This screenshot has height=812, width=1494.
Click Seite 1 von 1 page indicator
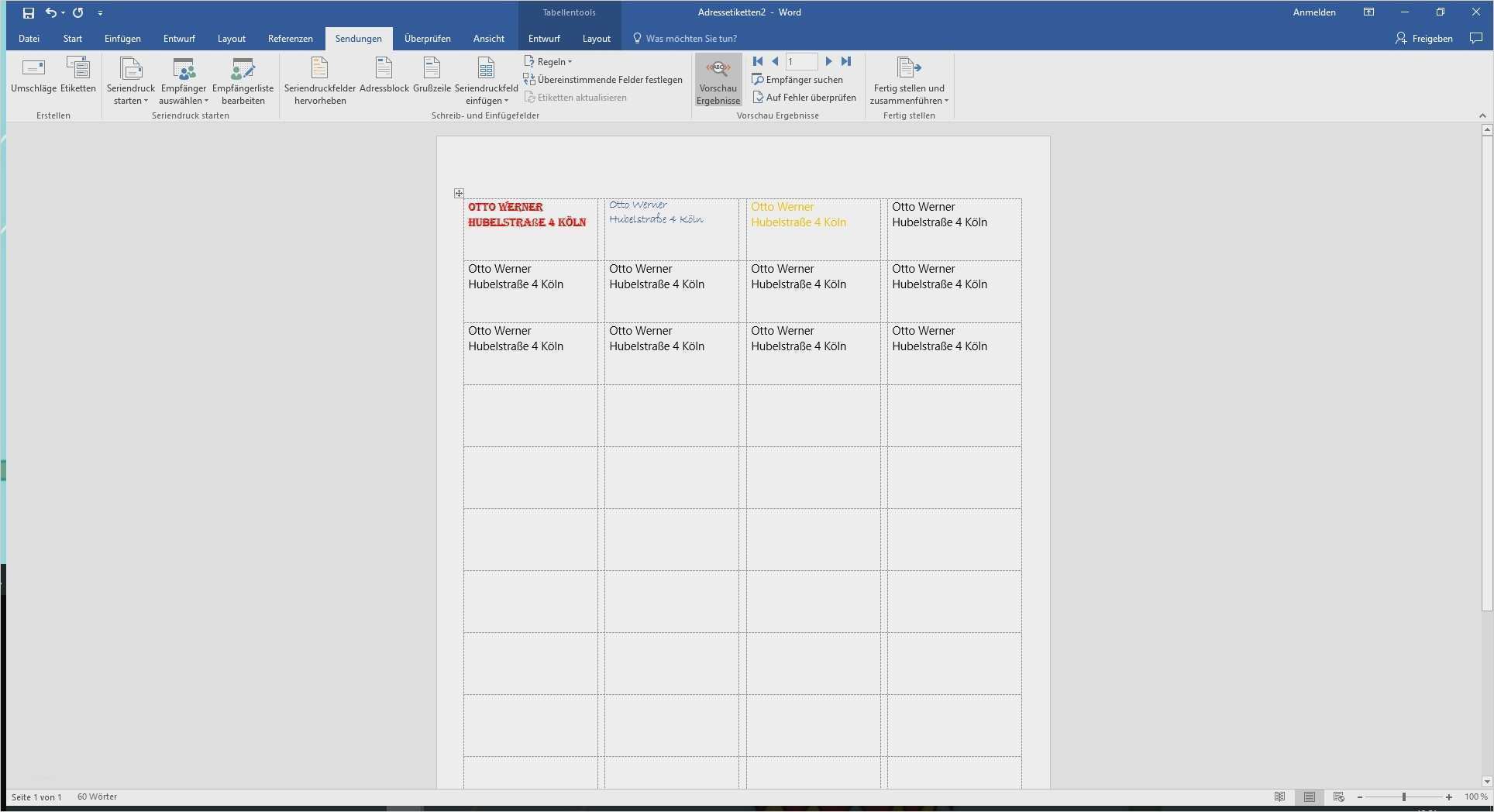(x=37, y=797)
